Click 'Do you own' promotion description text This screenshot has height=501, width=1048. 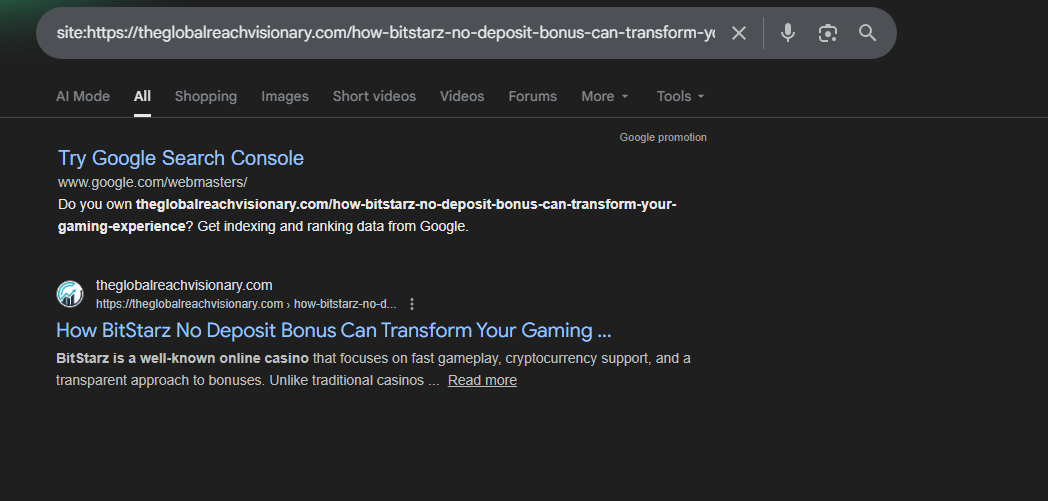(367, 215)
